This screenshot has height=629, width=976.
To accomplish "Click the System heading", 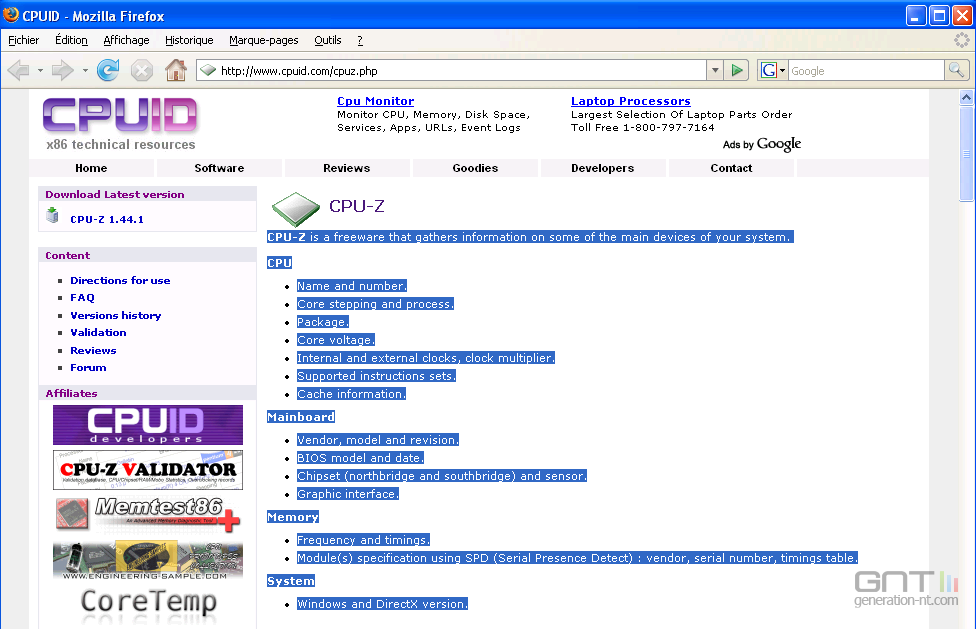I will [291, 581].
